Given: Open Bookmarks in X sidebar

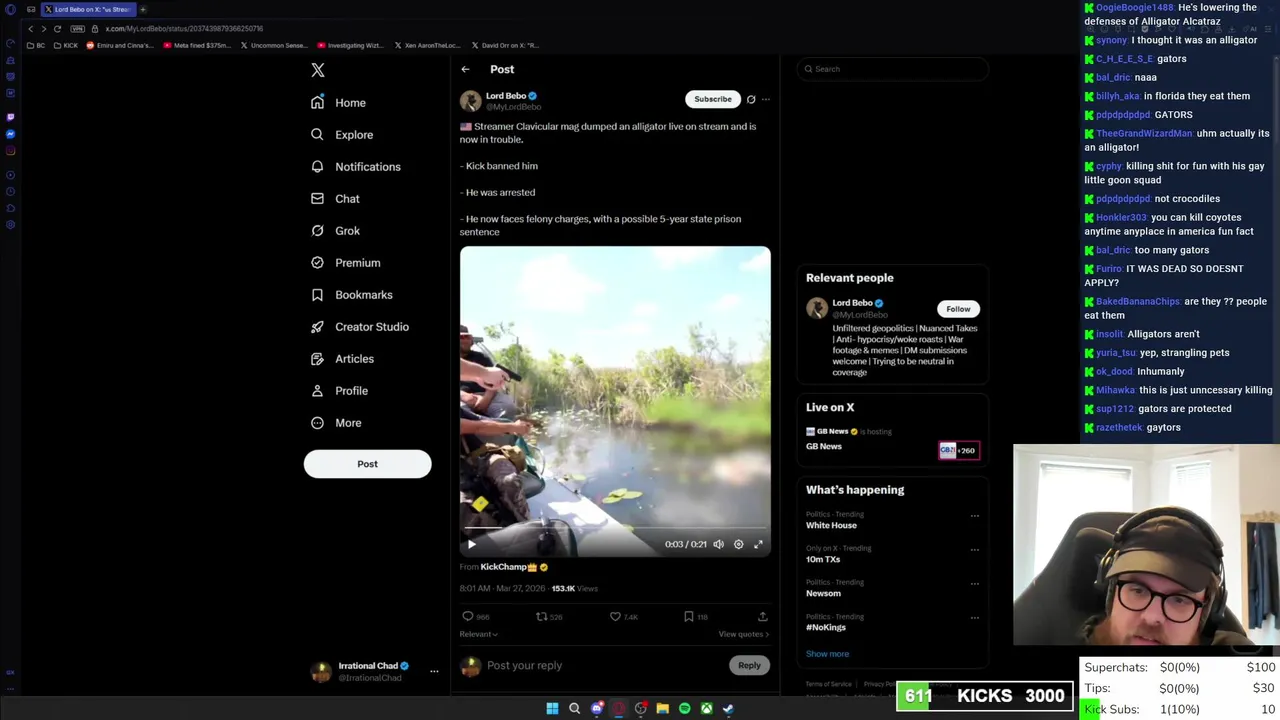Looking at the screenshot, I should coord(351,295).
